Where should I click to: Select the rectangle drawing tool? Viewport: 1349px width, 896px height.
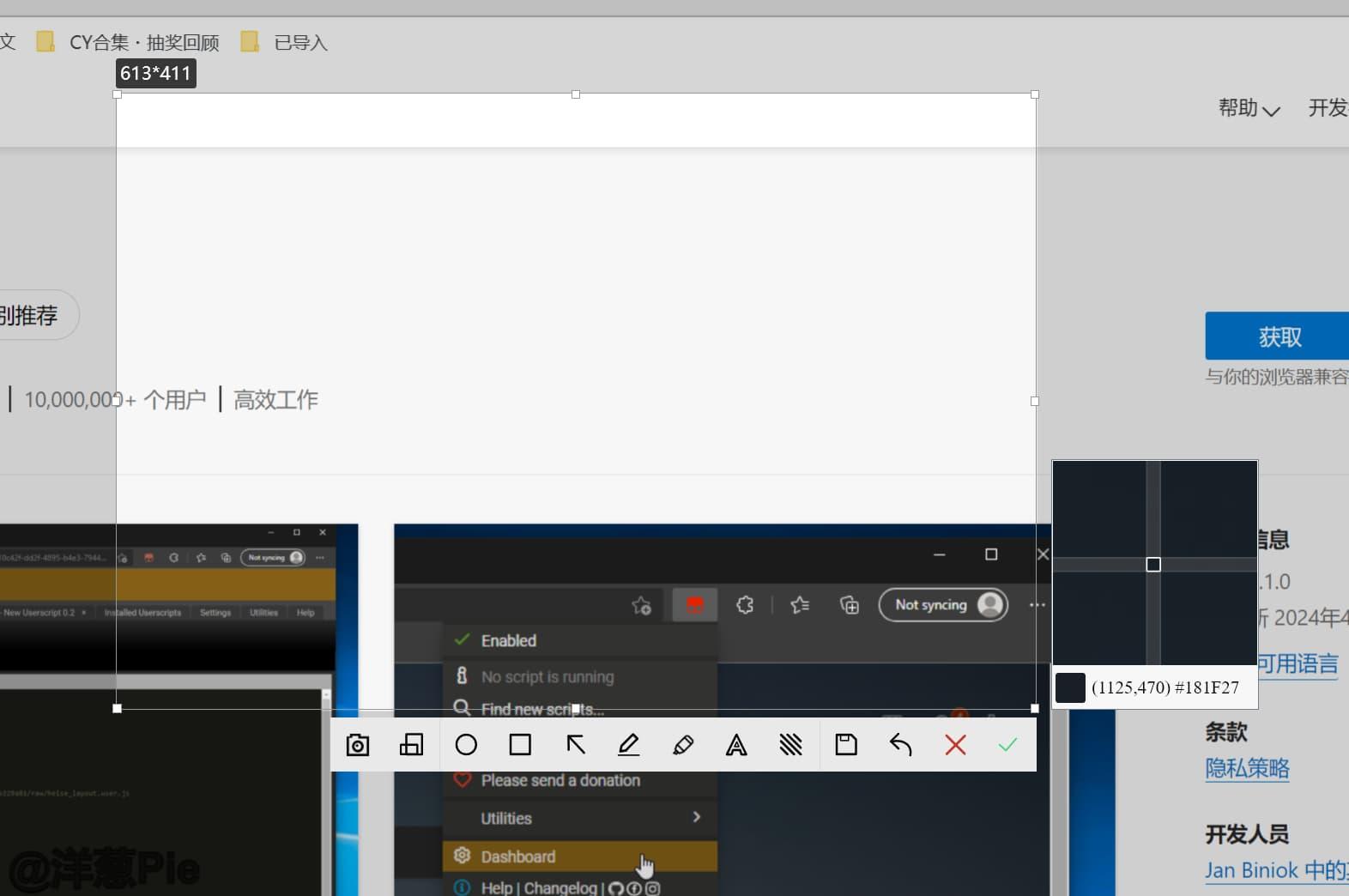[520, 745]
